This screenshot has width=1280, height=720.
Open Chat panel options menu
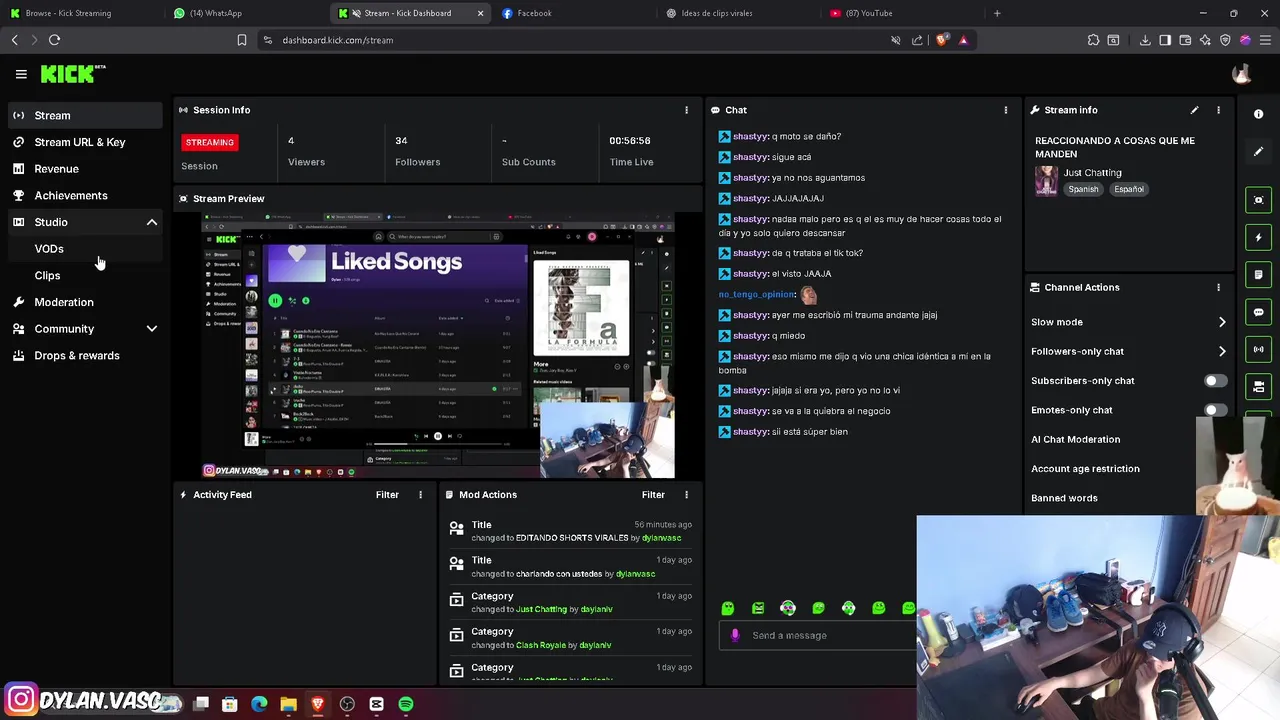coord(1006,110)
